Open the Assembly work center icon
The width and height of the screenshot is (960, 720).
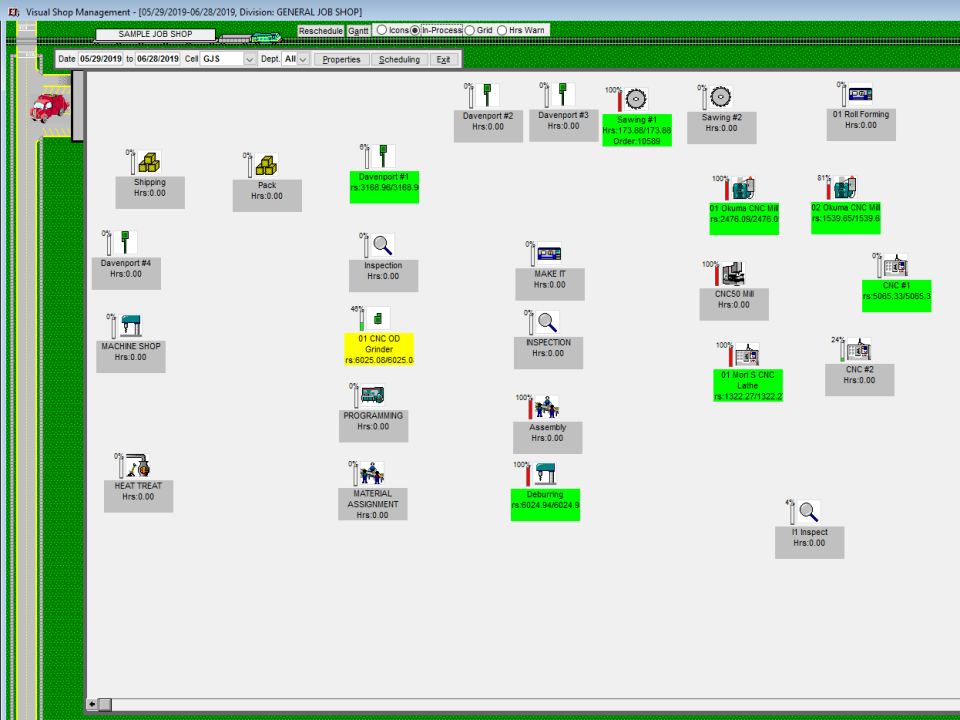pos(545,407)
